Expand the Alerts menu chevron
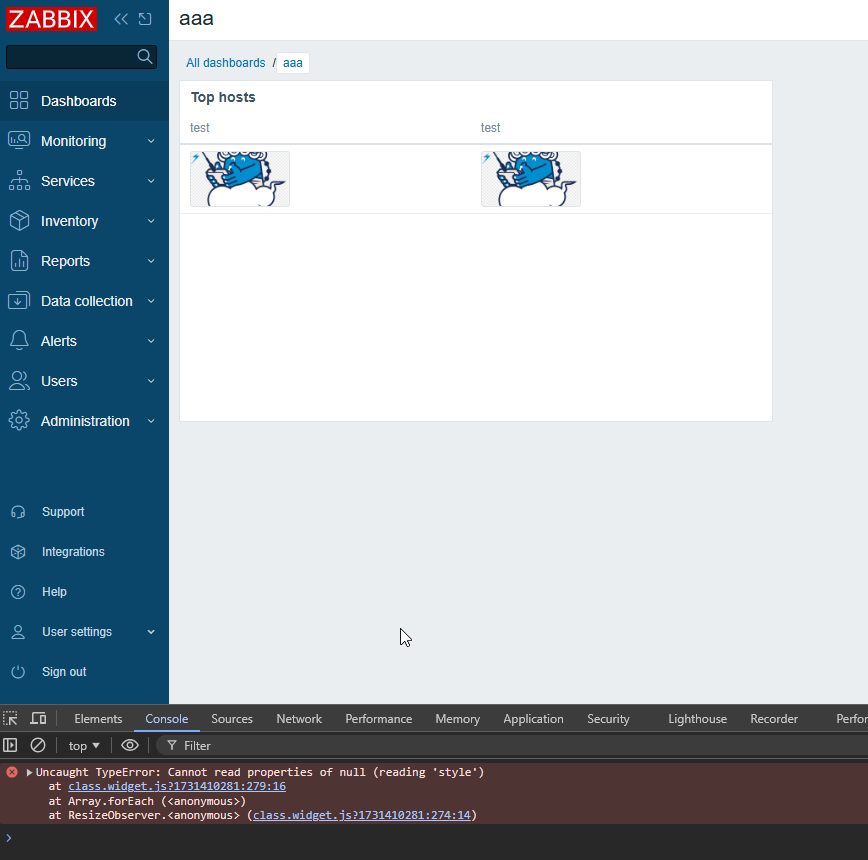868x860 pixels. click(x=151, y=341)
